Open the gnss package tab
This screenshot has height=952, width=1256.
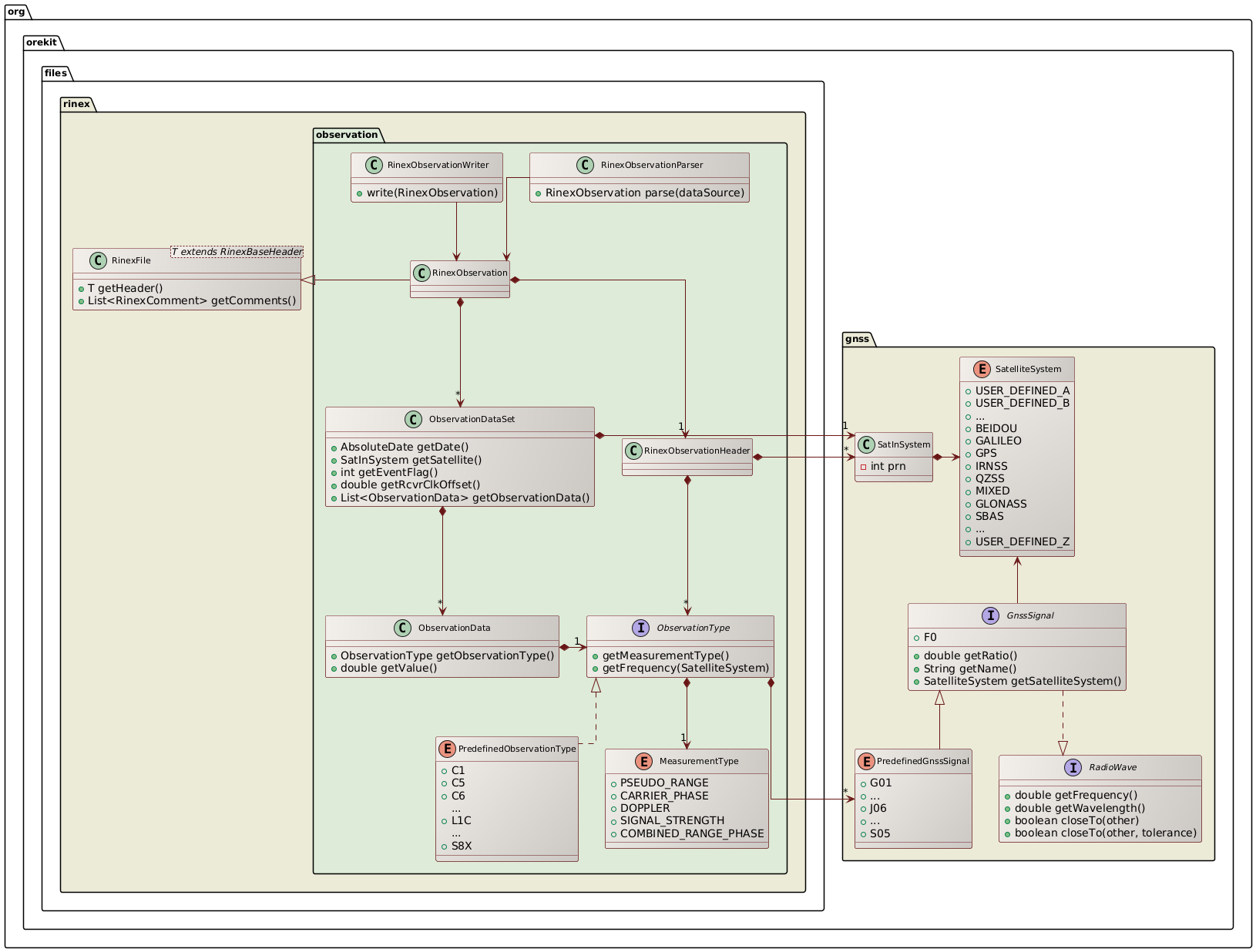[857, 338]
